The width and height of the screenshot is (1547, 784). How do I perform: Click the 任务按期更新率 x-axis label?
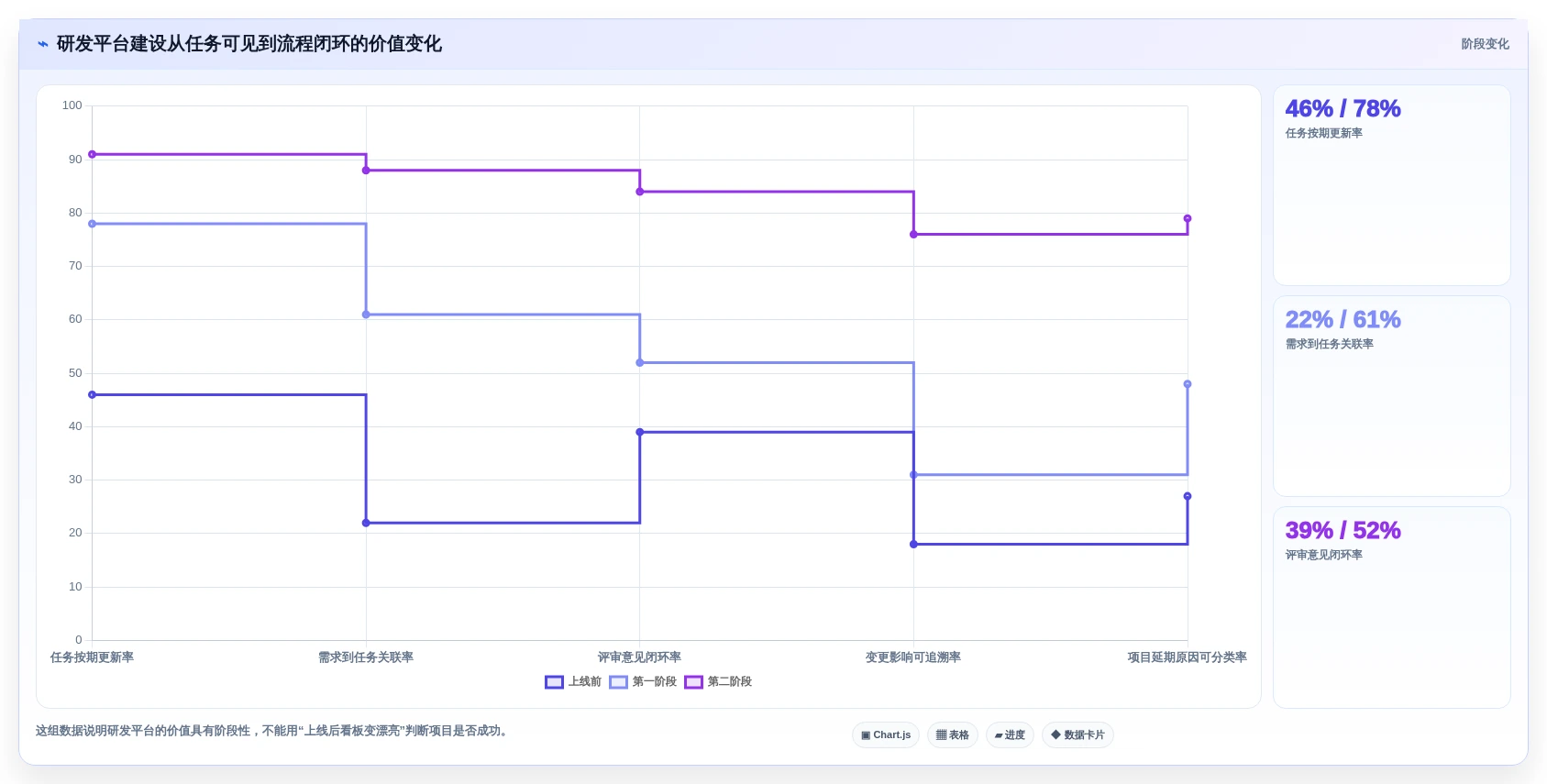coord(92,657)
